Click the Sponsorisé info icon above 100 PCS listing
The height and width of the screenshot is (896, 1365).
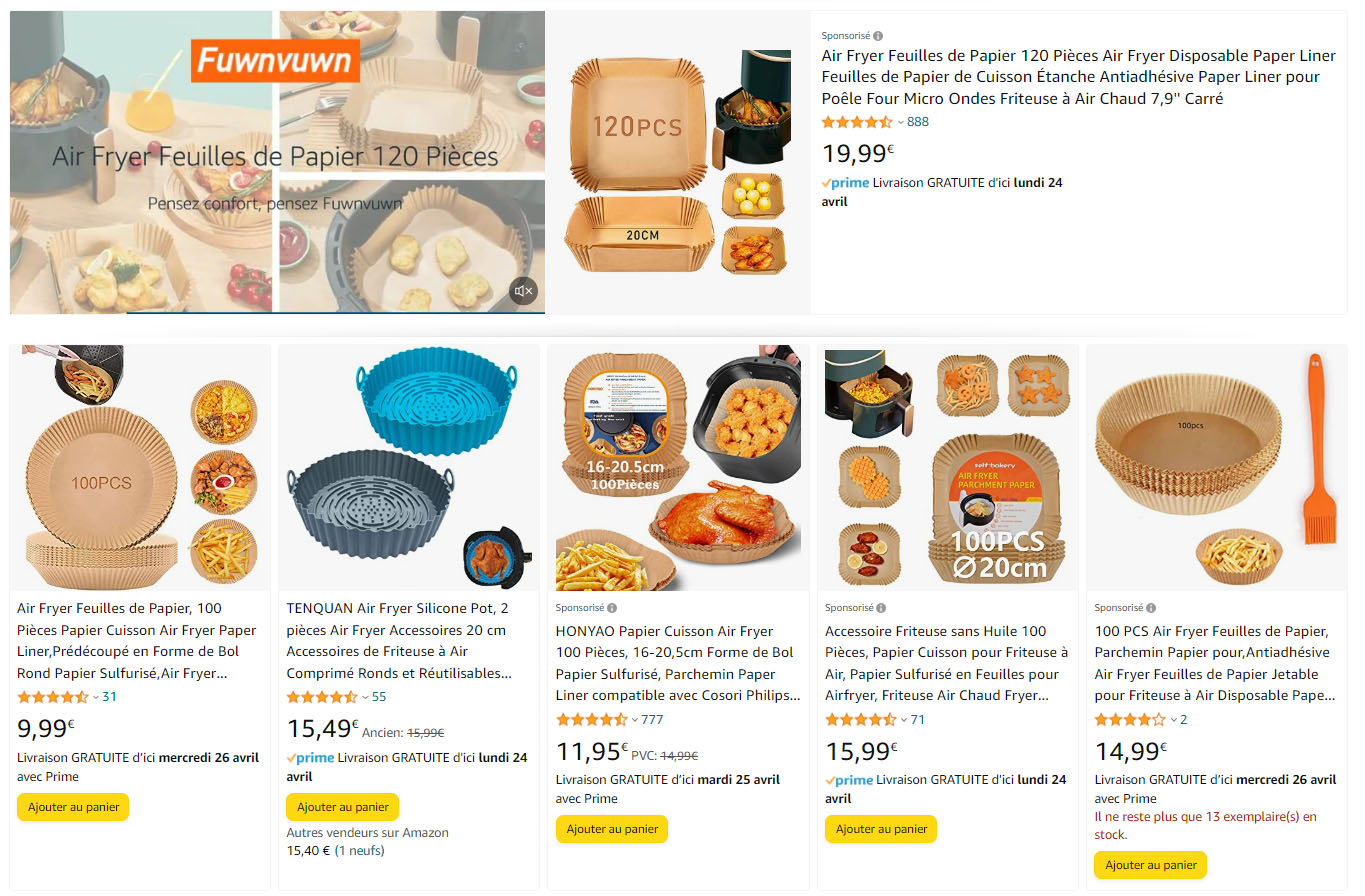click(1151, 608)
